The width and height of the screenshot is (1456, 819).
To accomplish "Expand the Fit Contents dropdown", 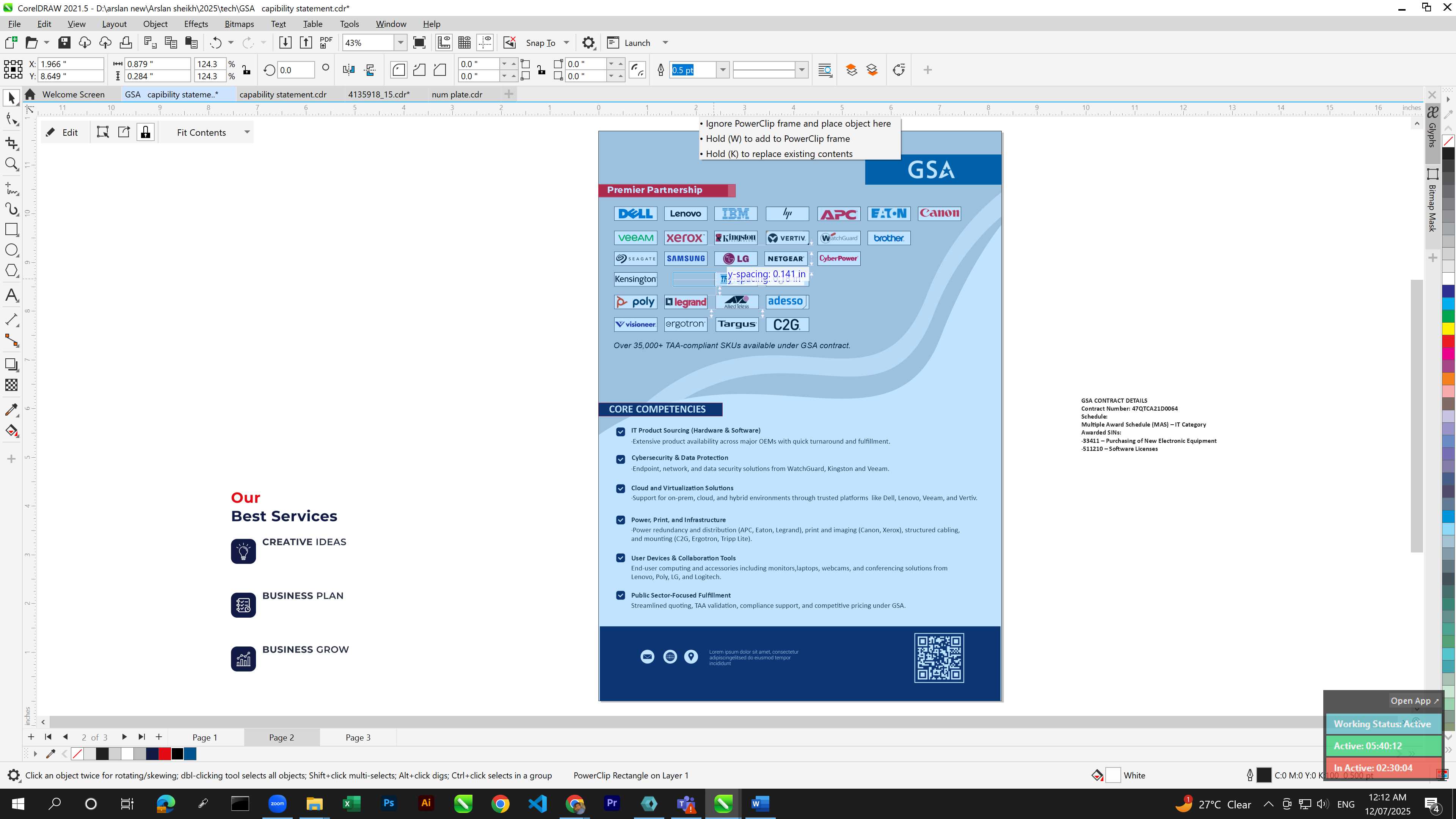I will [x=247, y=132].
